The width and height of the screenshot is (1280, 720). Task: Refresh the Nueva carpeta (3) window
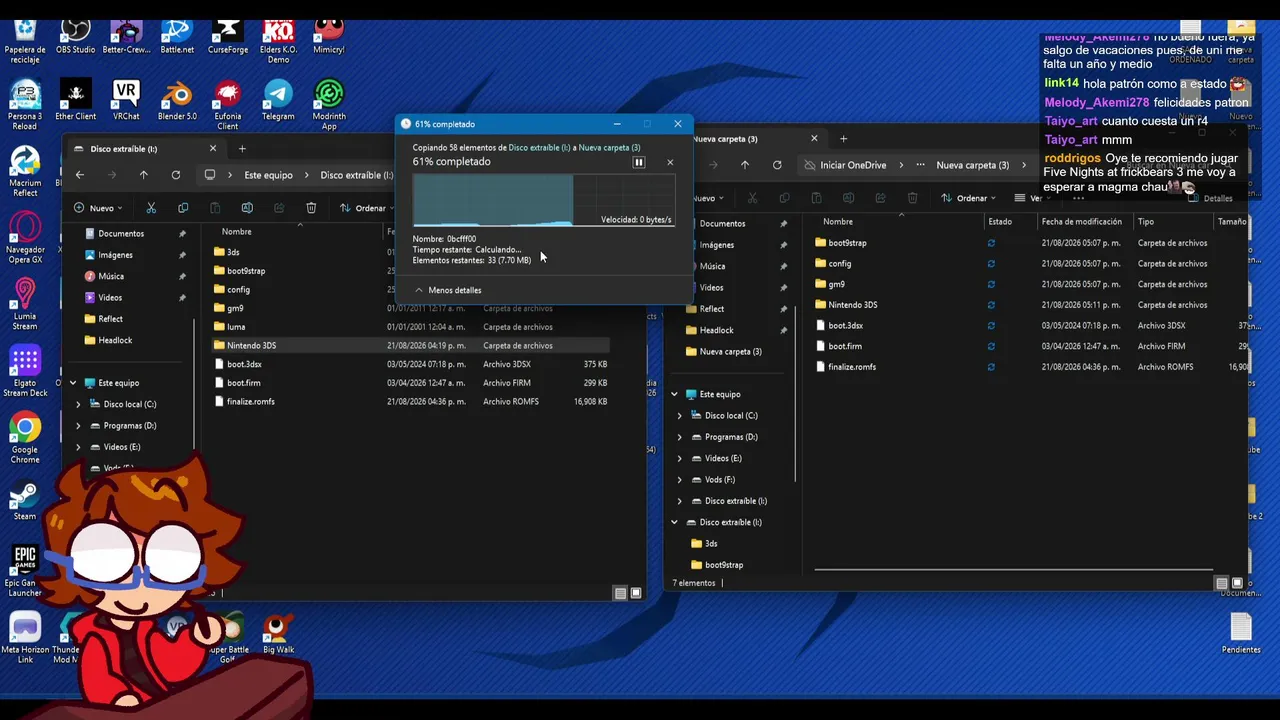click(x=777, y=165)
